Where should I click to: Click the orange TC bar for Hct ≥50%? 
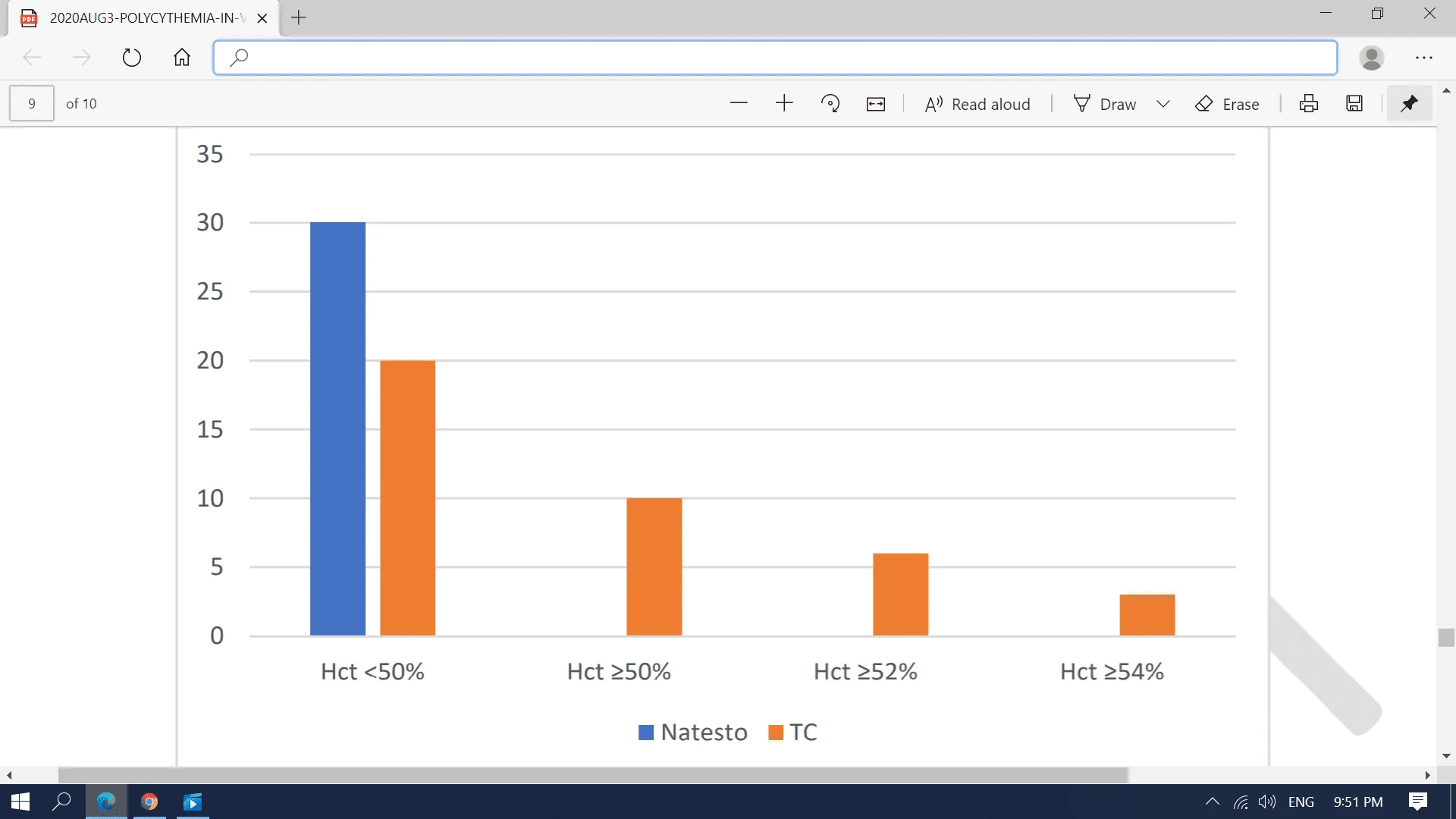point(654,566)
